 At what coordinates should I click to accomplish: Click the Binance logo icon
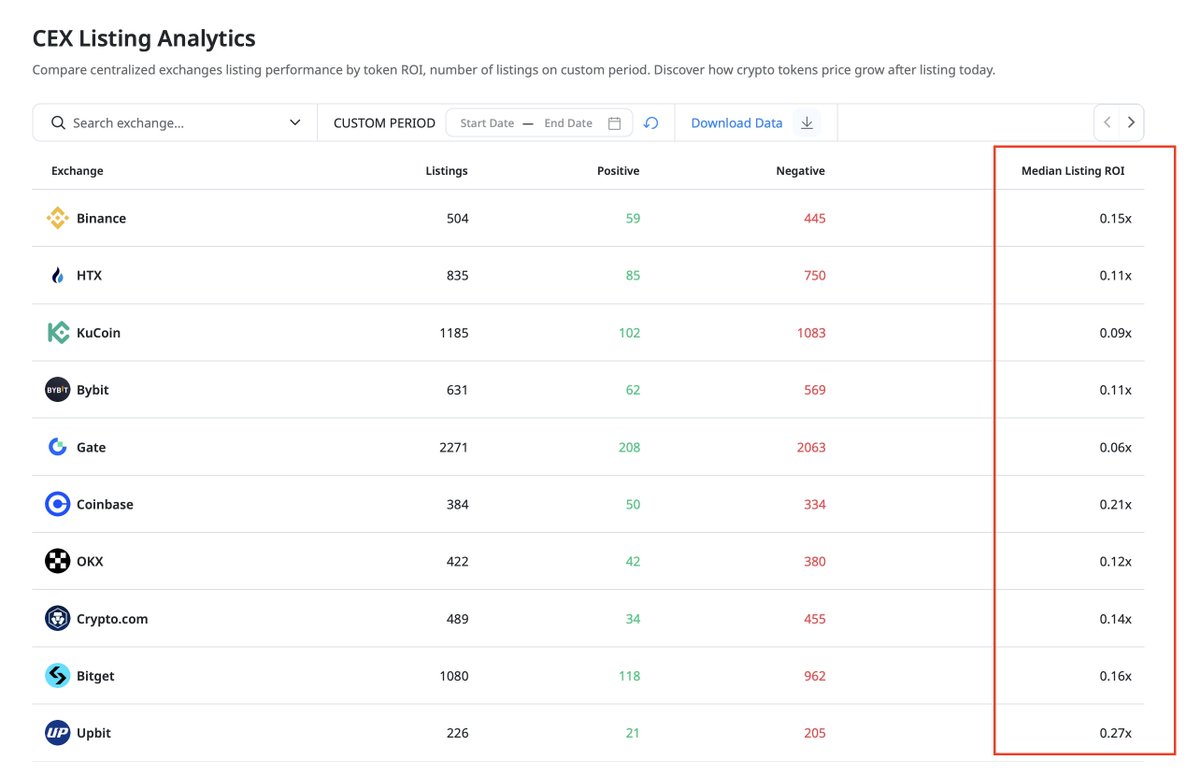coord(58,218)
